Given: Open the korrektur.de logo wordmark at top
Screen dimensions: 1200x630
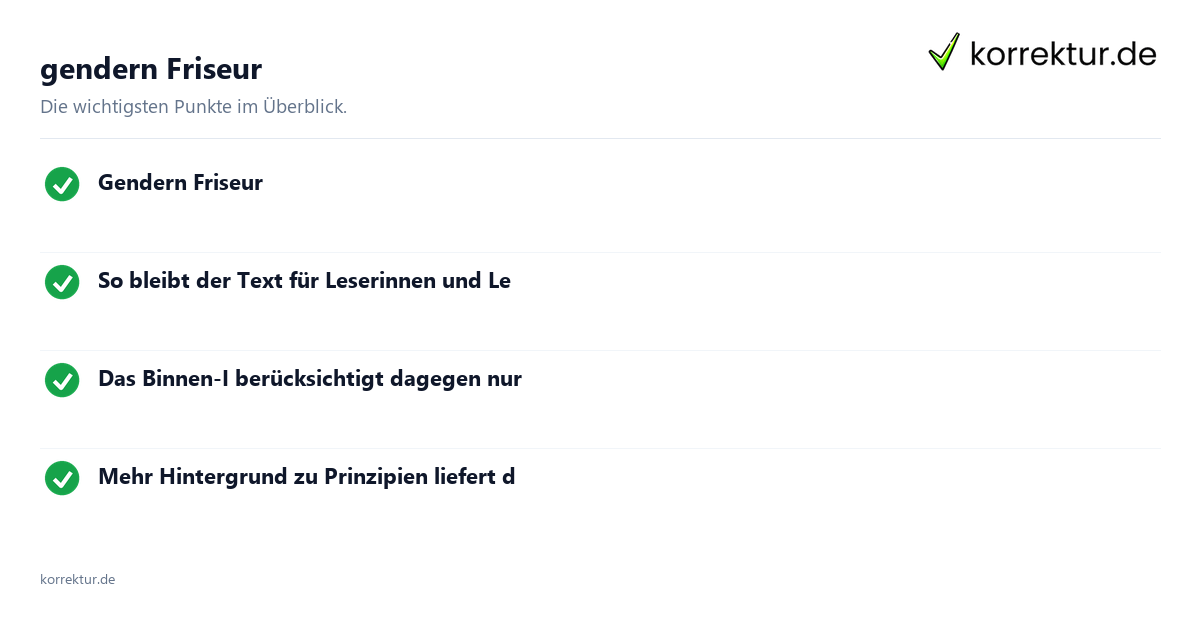Looking at the screenshot, I should coord(1063,53).
